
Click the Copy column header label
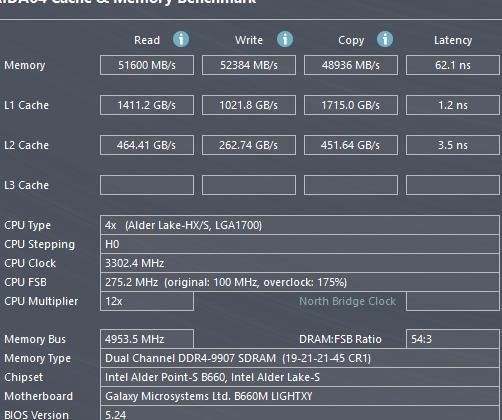(351, 40)
